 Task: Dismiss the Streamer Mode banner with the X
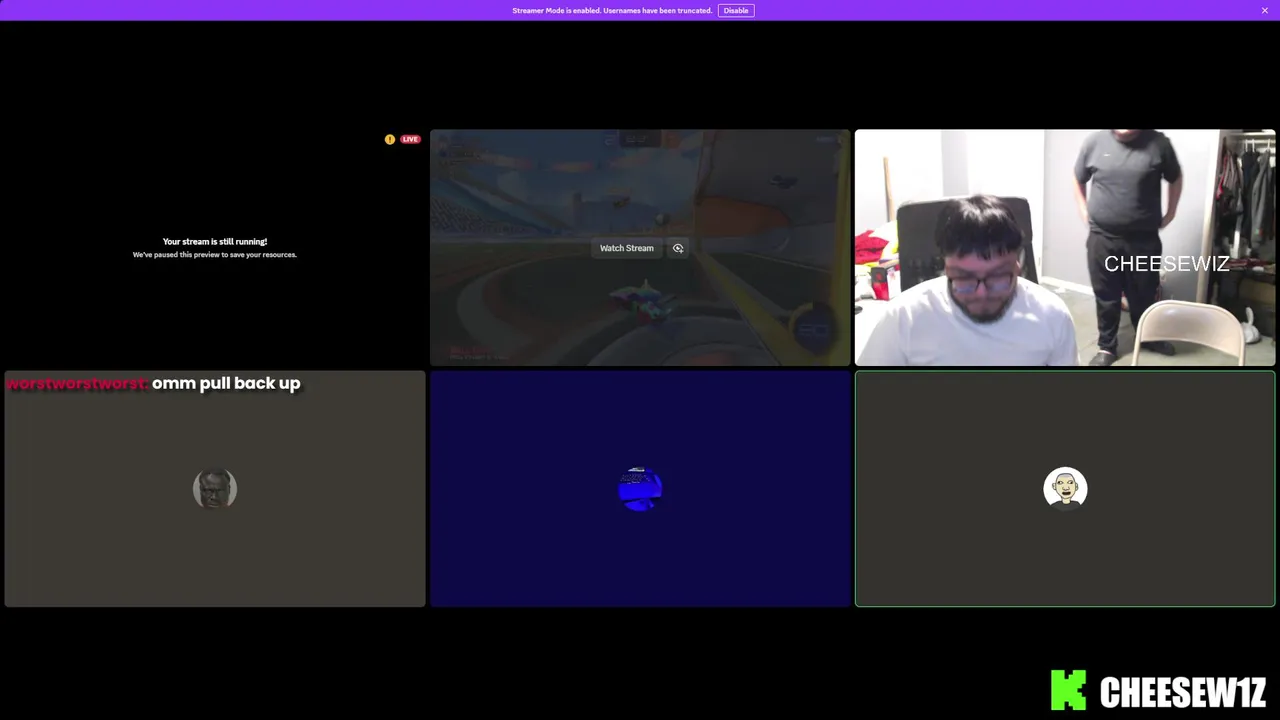click(1264, 10)
